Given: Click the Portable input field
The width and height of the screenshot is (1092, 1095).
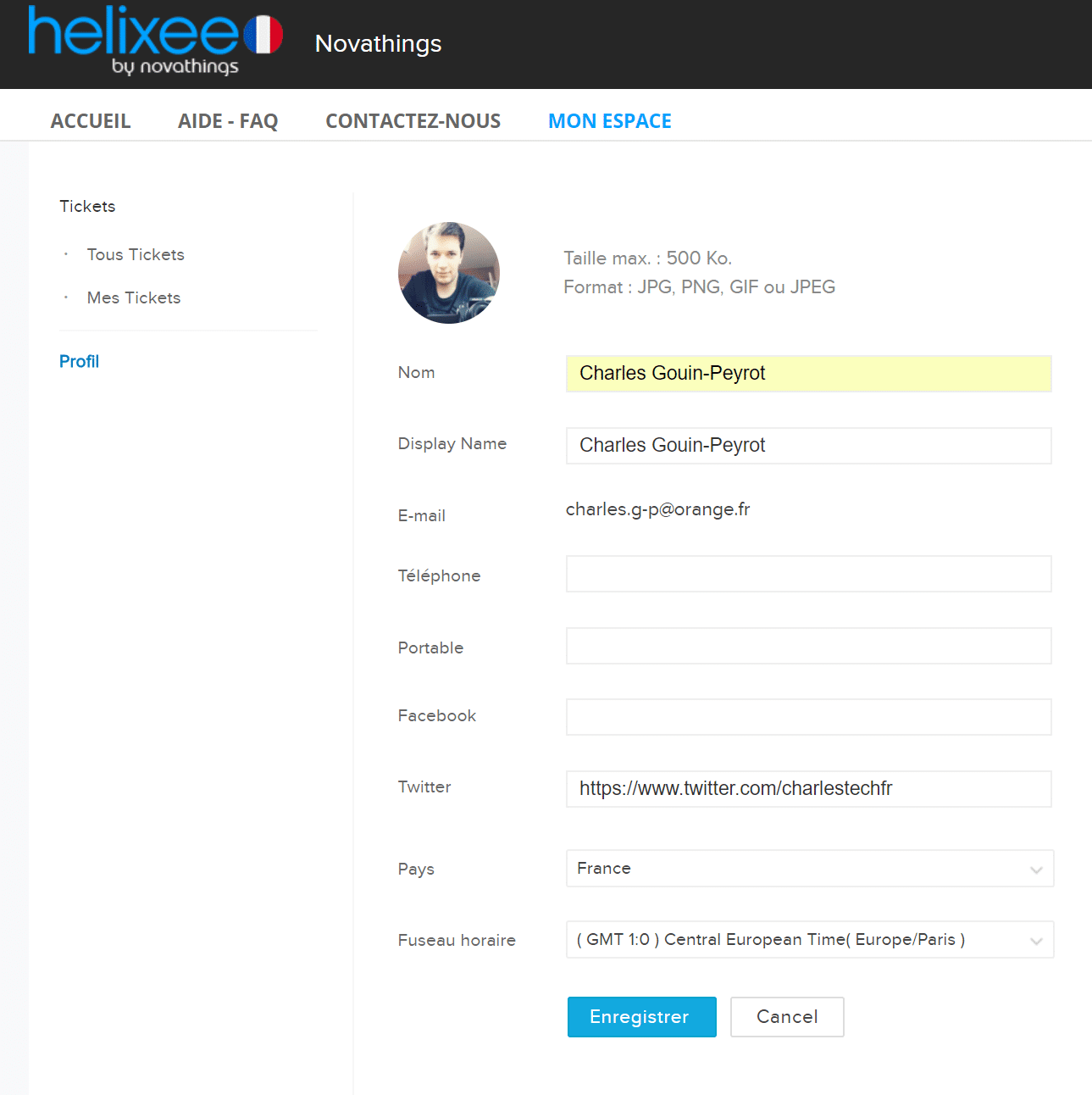Looking at the screenshot, I should (809, 646).
